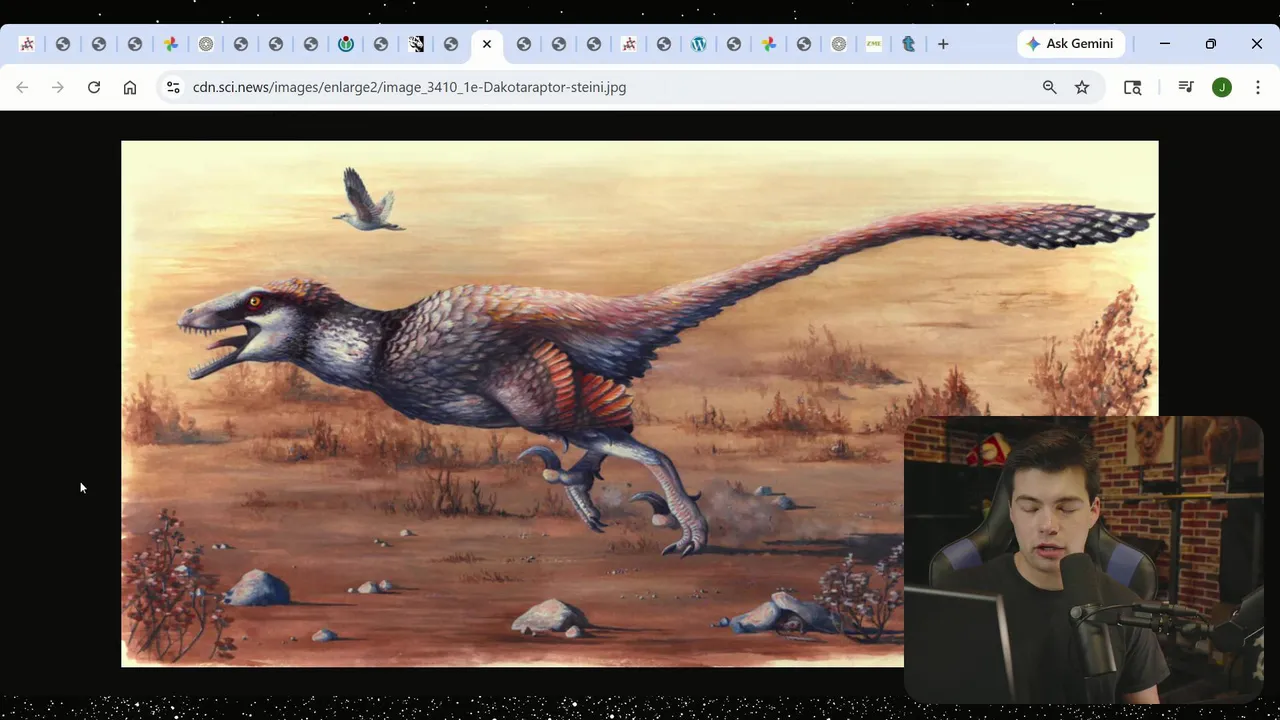Reload the current page
The image size is (1280, 720).
pyautogui.click(x=94, y=87)
